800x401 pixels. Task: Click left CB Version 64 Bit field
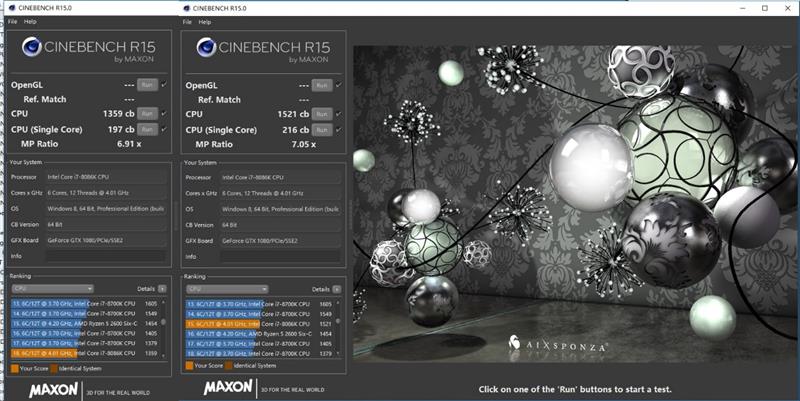tap(106, 224)
